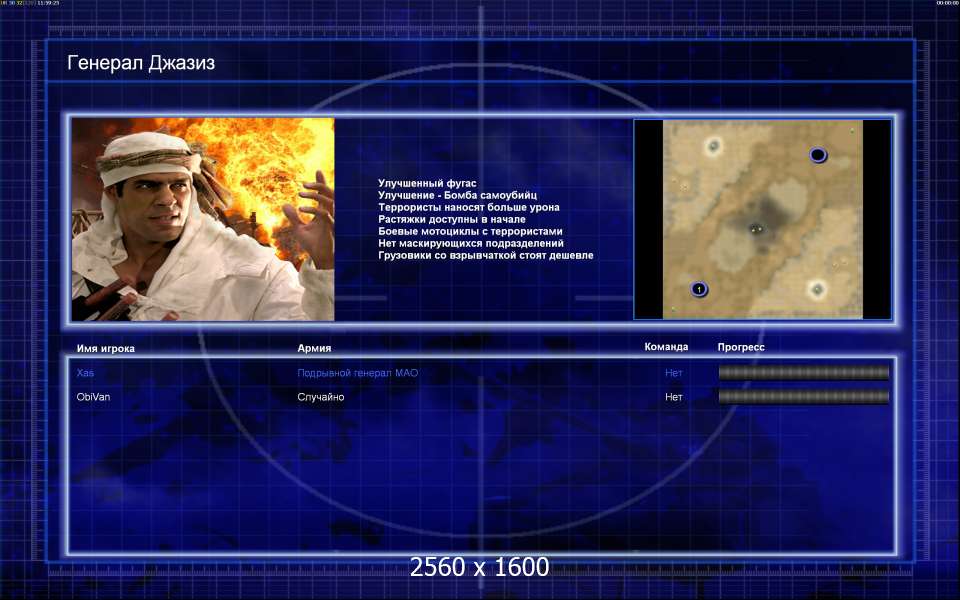Screen dimensions: 960x600
Task: Click the 'Генерал Джазиз' title text
Action: (x=141, y=63)
